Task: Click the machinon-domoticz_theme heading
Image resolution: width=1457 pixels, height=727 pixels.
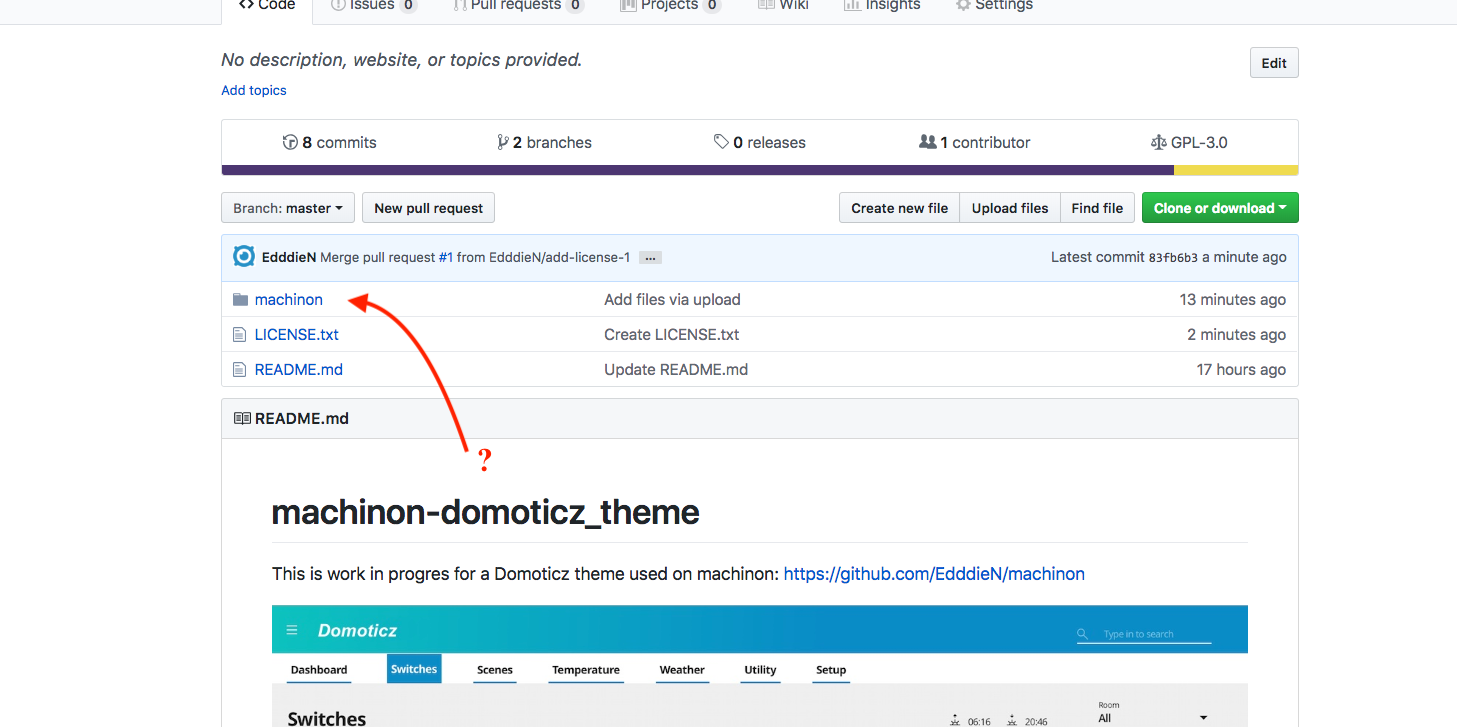Action: click(x=486, y=512)
